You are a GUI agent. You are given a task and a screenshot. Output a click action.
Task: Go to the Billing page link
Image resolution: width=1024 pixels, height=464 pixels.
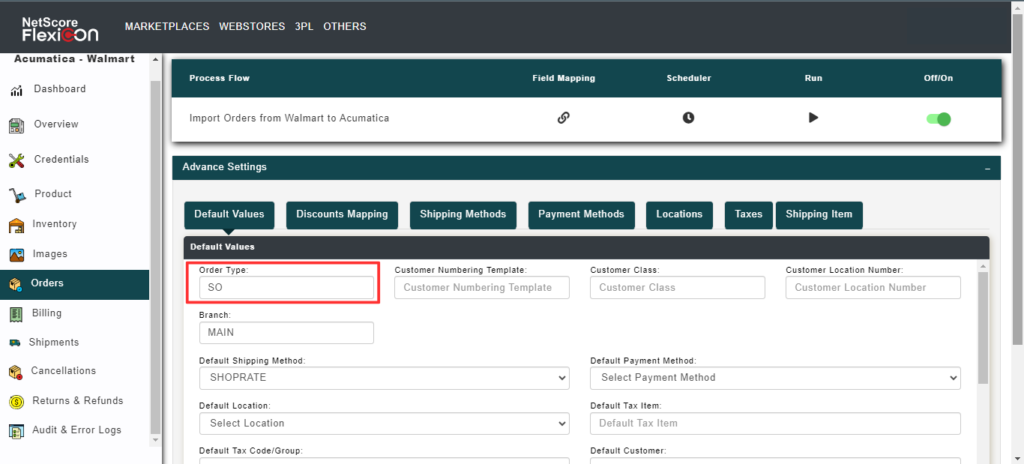pos(47,313)
